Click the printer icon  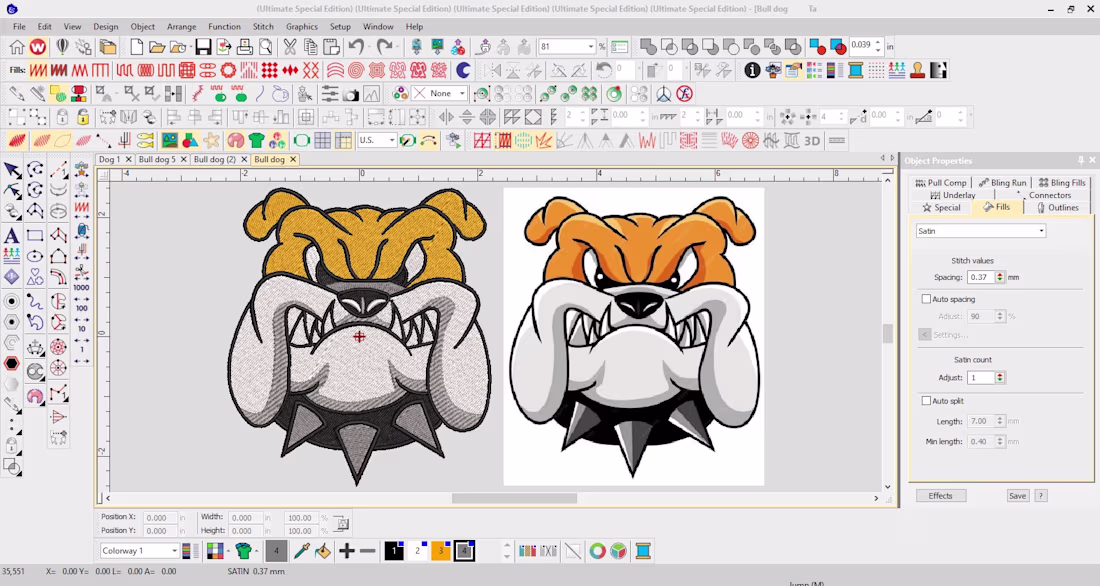coord(244,47)
